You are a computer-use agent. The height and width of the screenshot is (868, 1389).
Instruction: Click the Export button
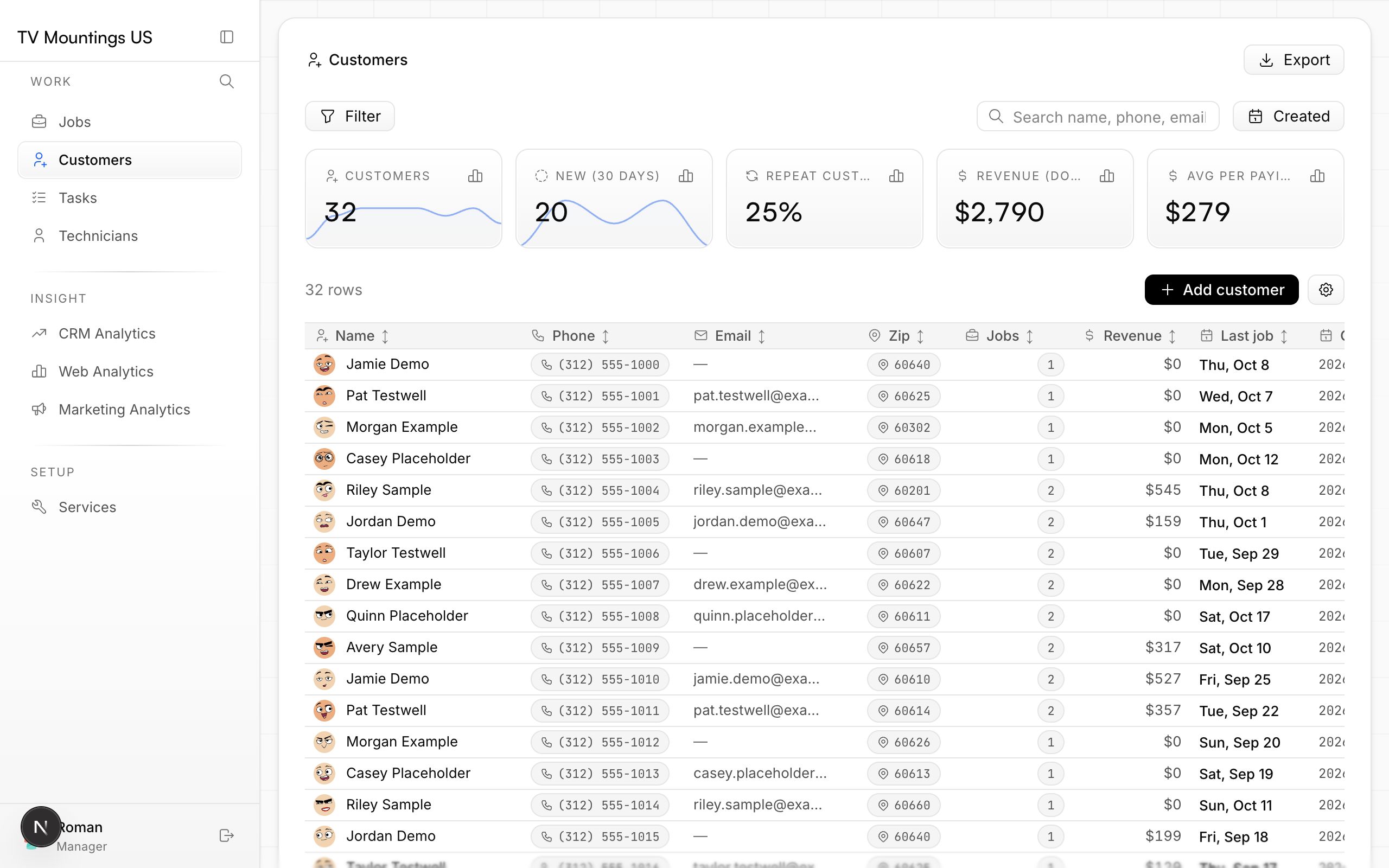point(1294,60)
